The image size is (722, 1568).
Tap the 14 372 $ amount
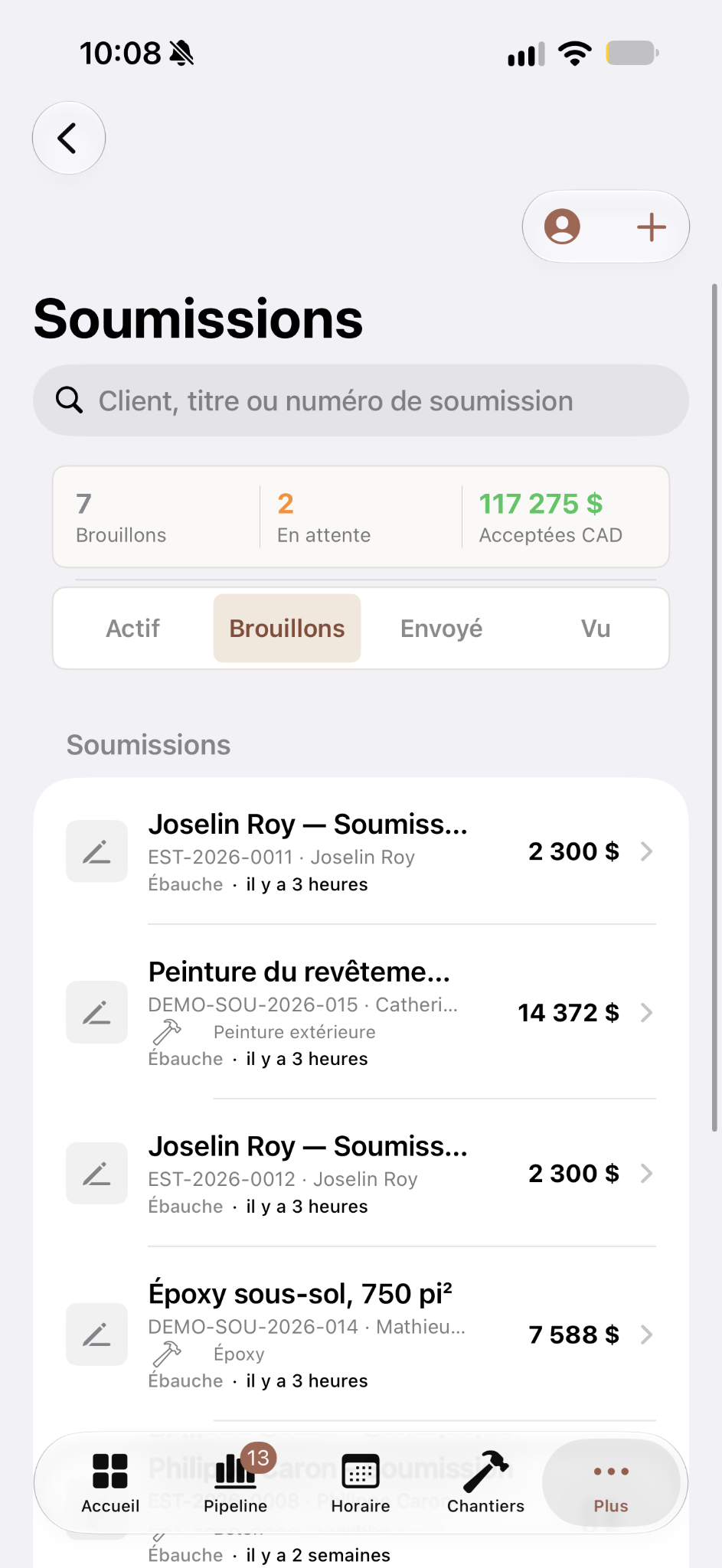(x=569, y=1012)
